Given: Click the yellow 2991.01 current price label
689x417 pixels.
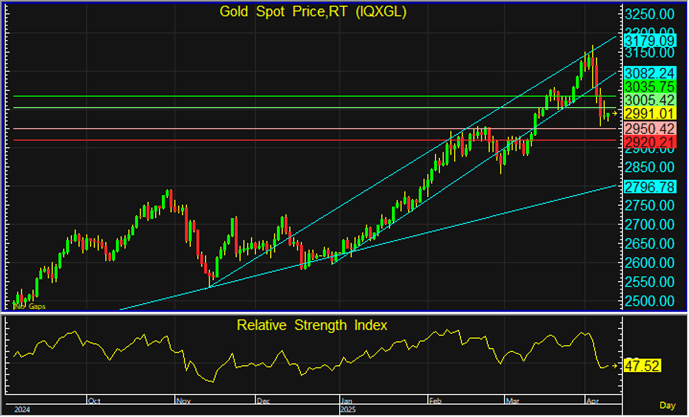Looking at the screenshot, I should [651, 115].
